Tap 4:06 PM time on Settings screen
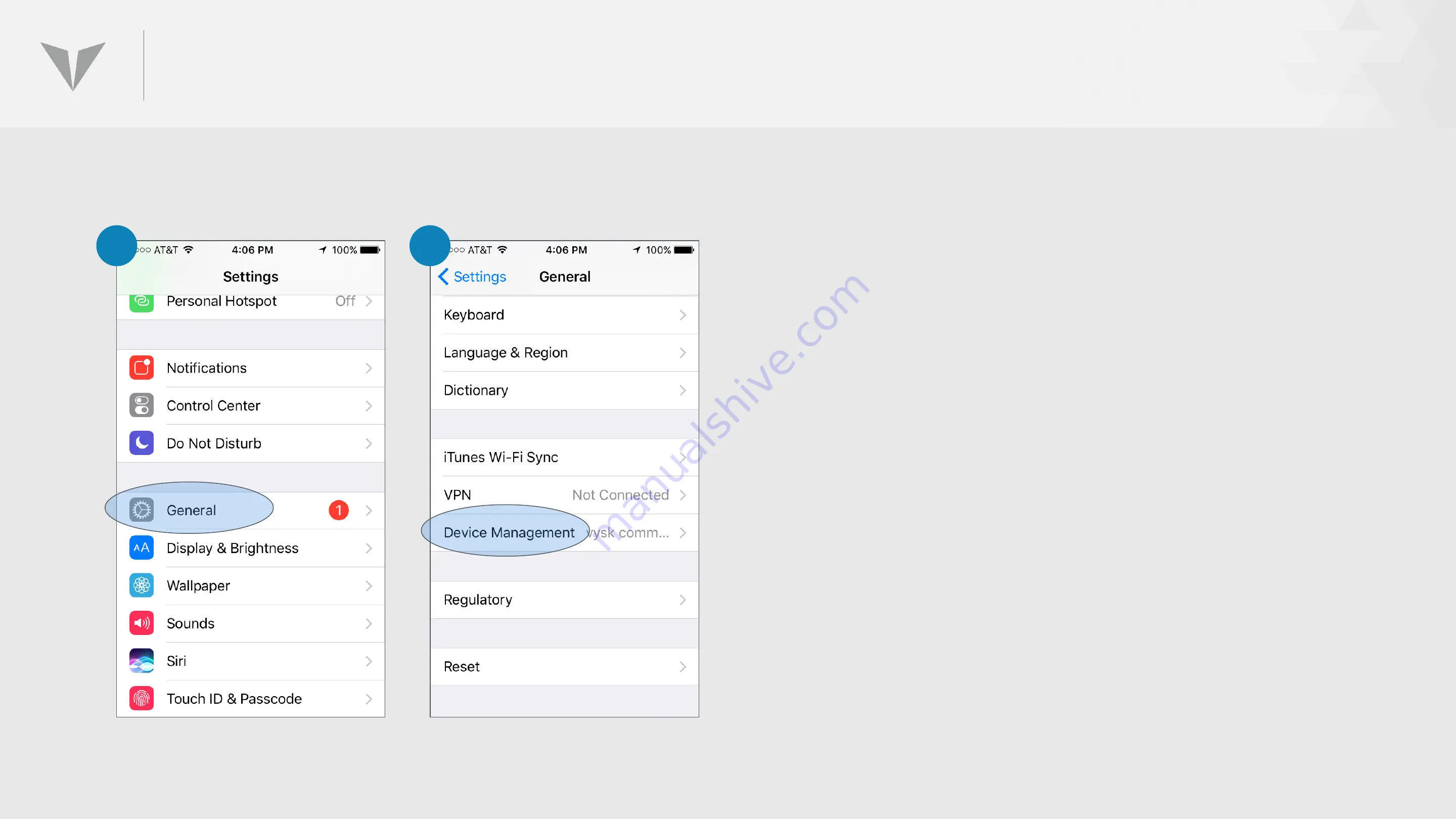 point(253,250)
